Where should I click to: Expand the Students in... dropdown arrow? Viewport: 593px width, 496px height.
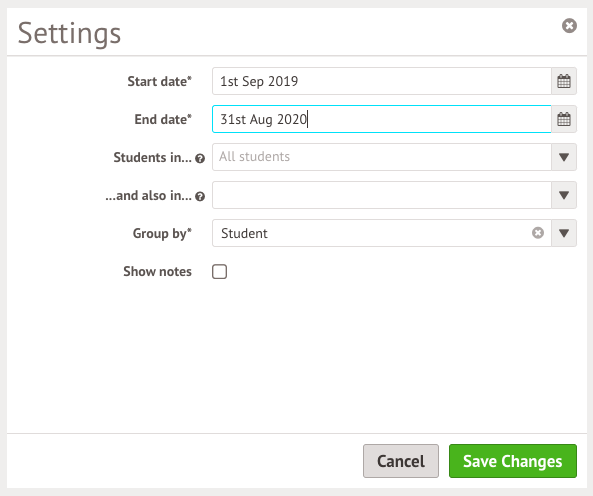click(564, 157)
